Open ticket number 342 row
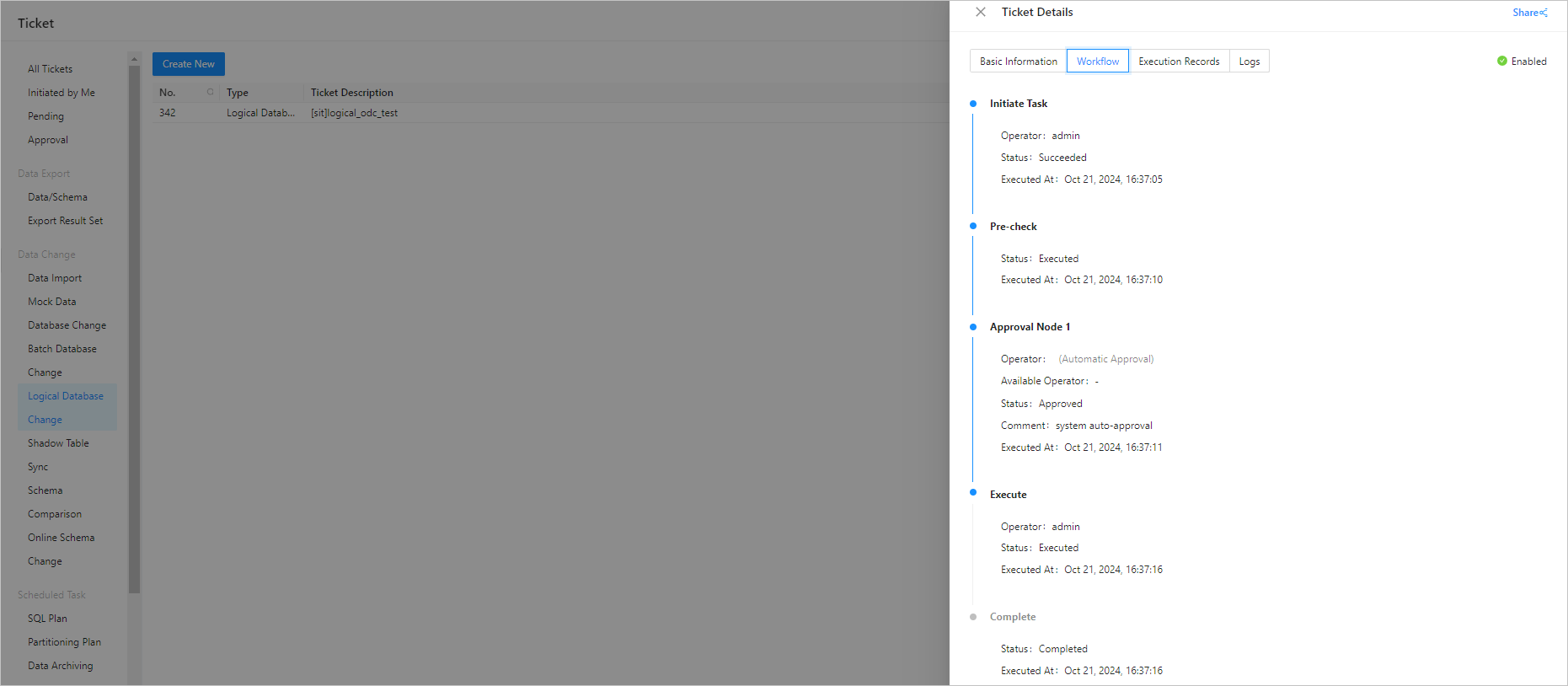The width and height of the screenshot is (1568, 686). (168, 113)
